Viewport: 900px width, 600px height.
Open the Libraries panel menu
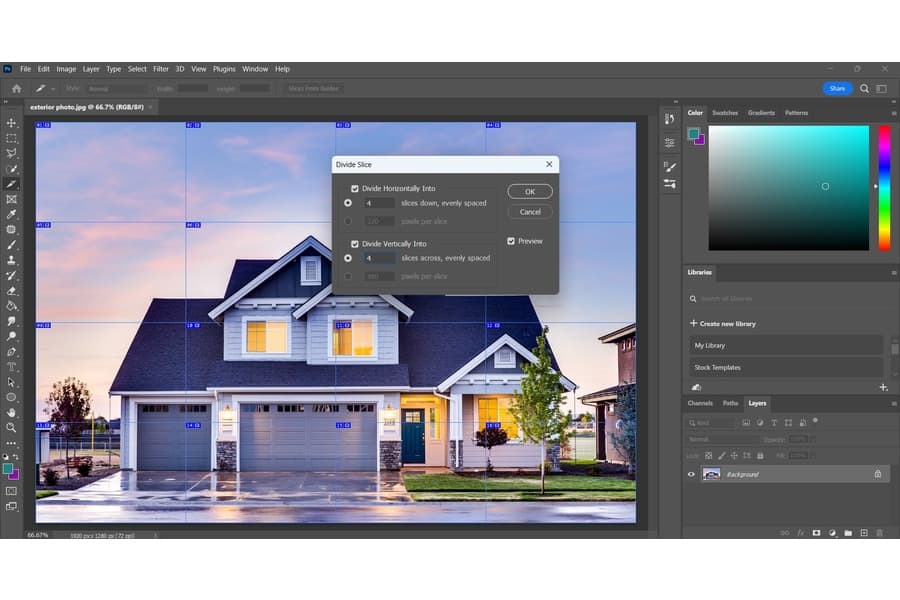[894, 273]
